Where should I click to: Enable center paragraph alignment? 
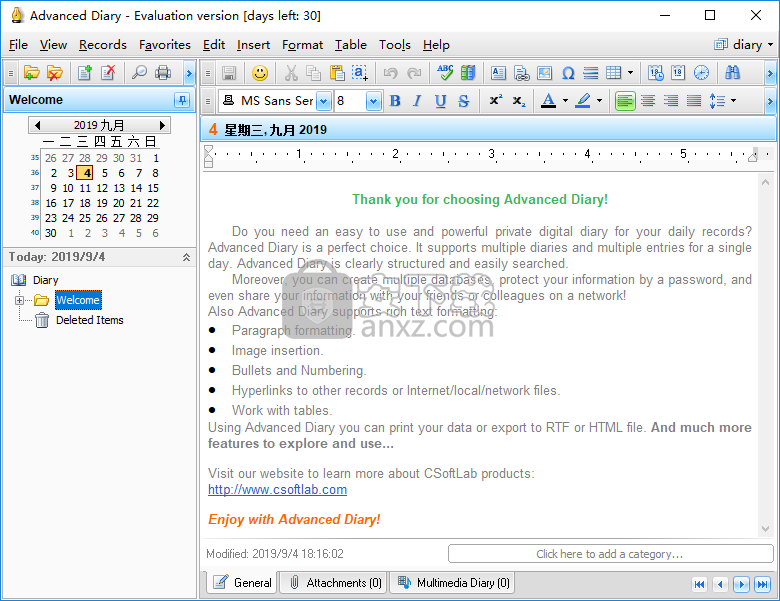click(648, 101)
